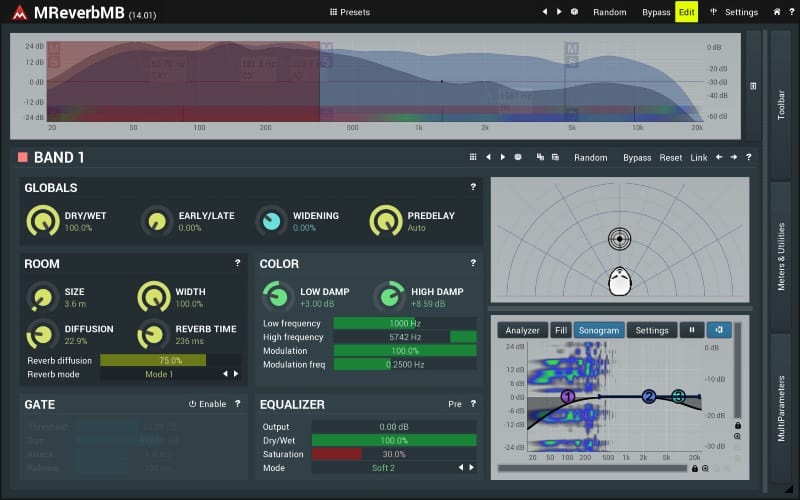Click the top Random button

(609, 12)
